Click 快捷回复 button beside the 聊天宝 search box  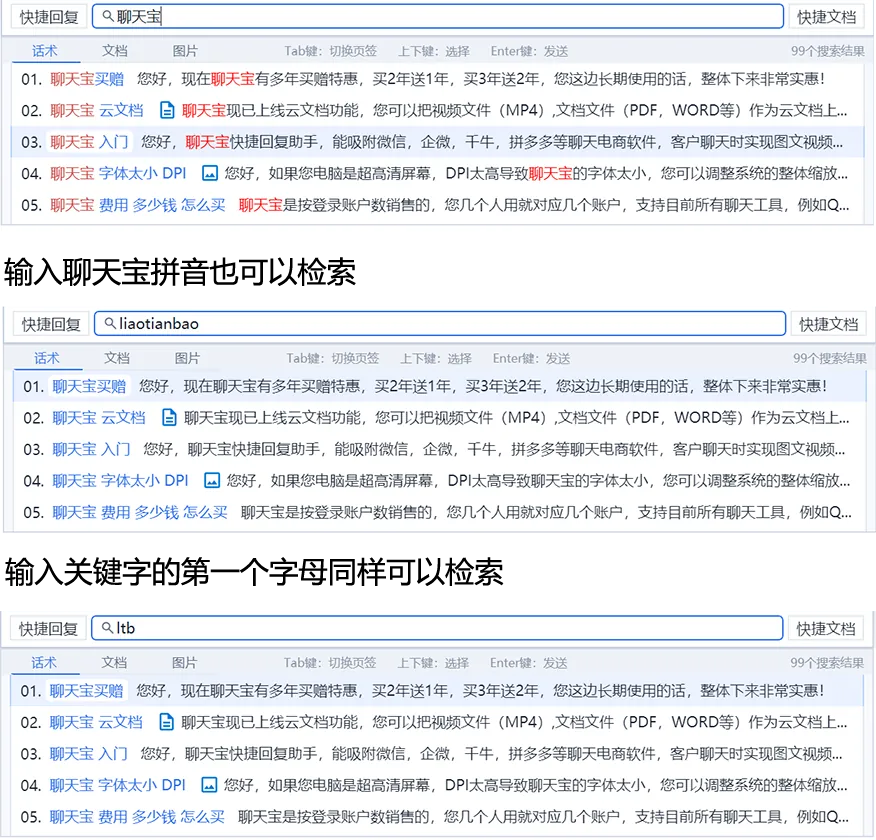(x=49, y=17)
